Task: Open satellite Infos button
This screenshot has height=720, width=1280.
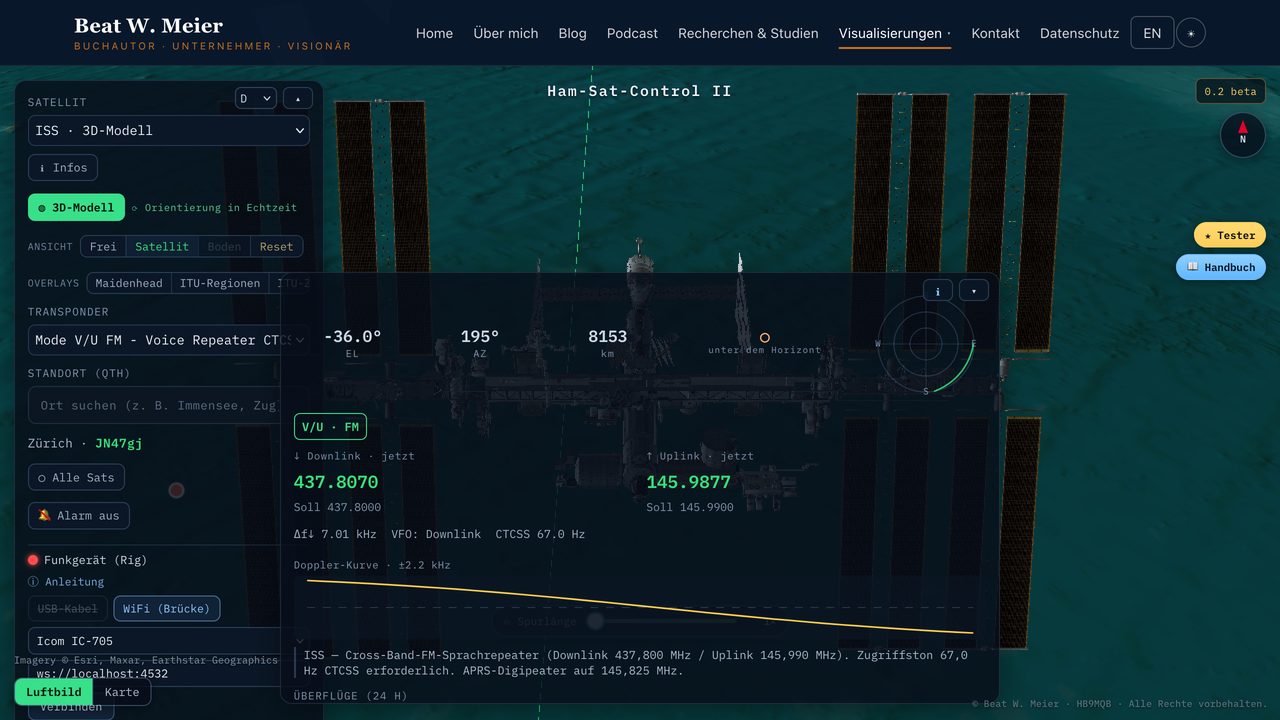Action: [x=63, y=168]
